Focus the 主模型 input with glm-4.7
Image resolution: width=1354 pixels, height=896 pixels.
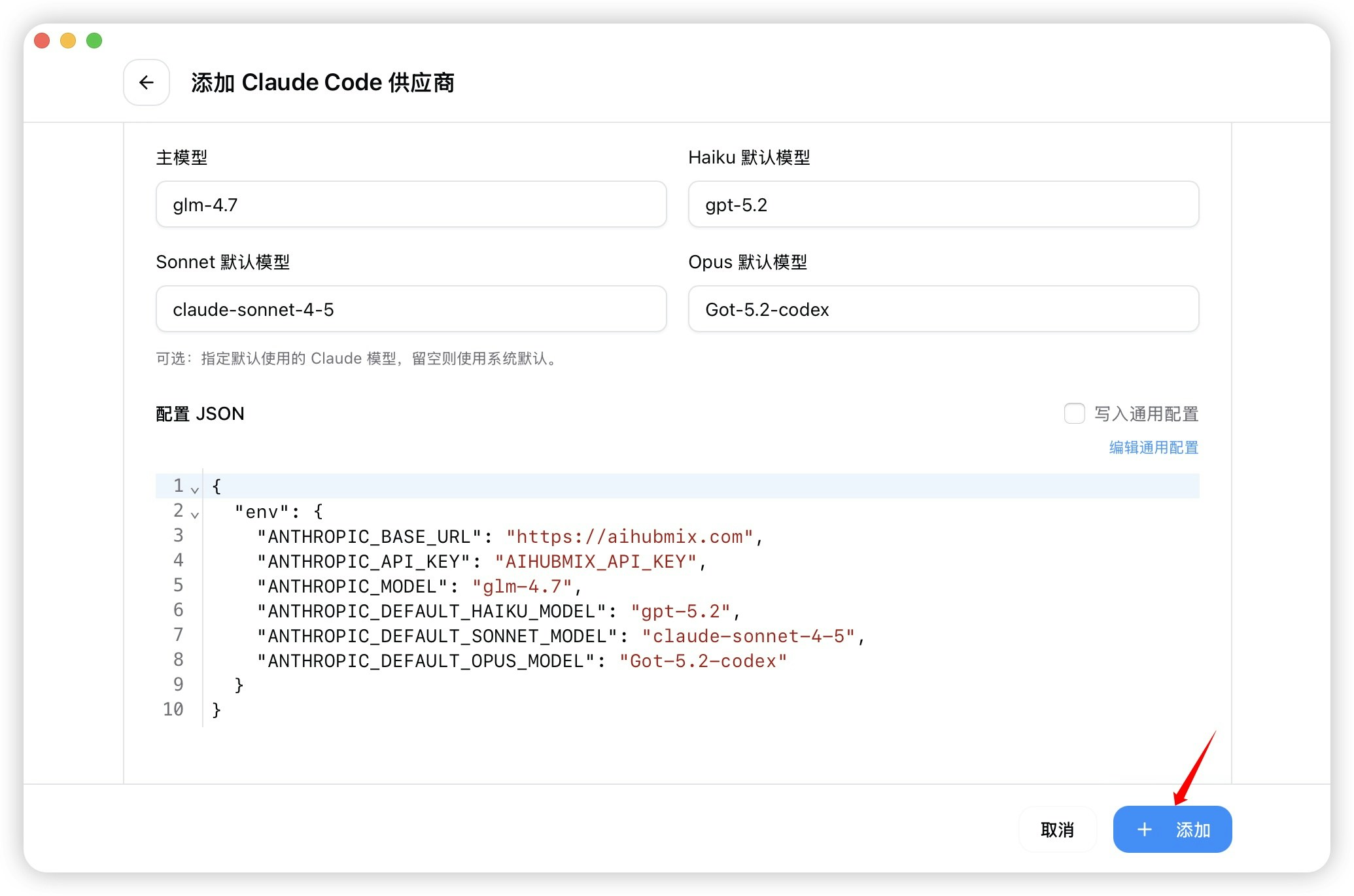[x=411, y=205]
